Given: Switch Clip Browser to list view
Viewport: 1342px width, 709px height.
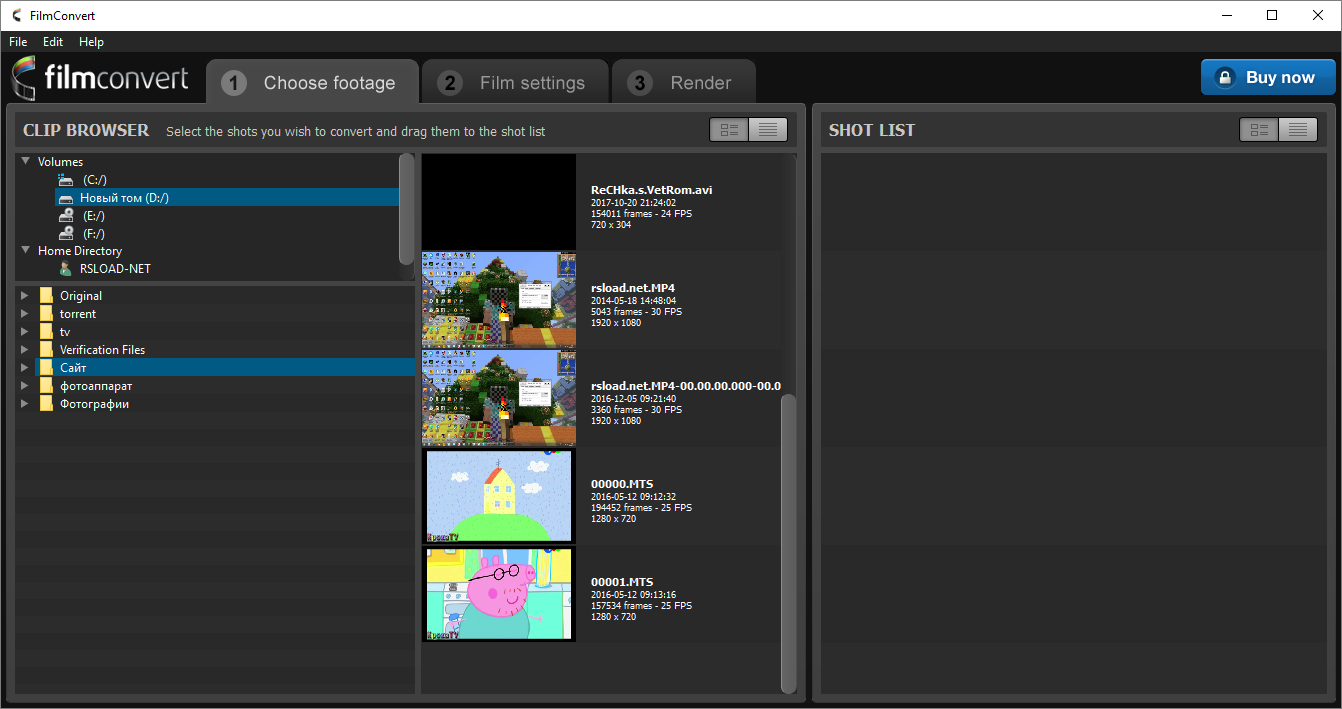Looking at the screenshot, I should coord(768,130).
